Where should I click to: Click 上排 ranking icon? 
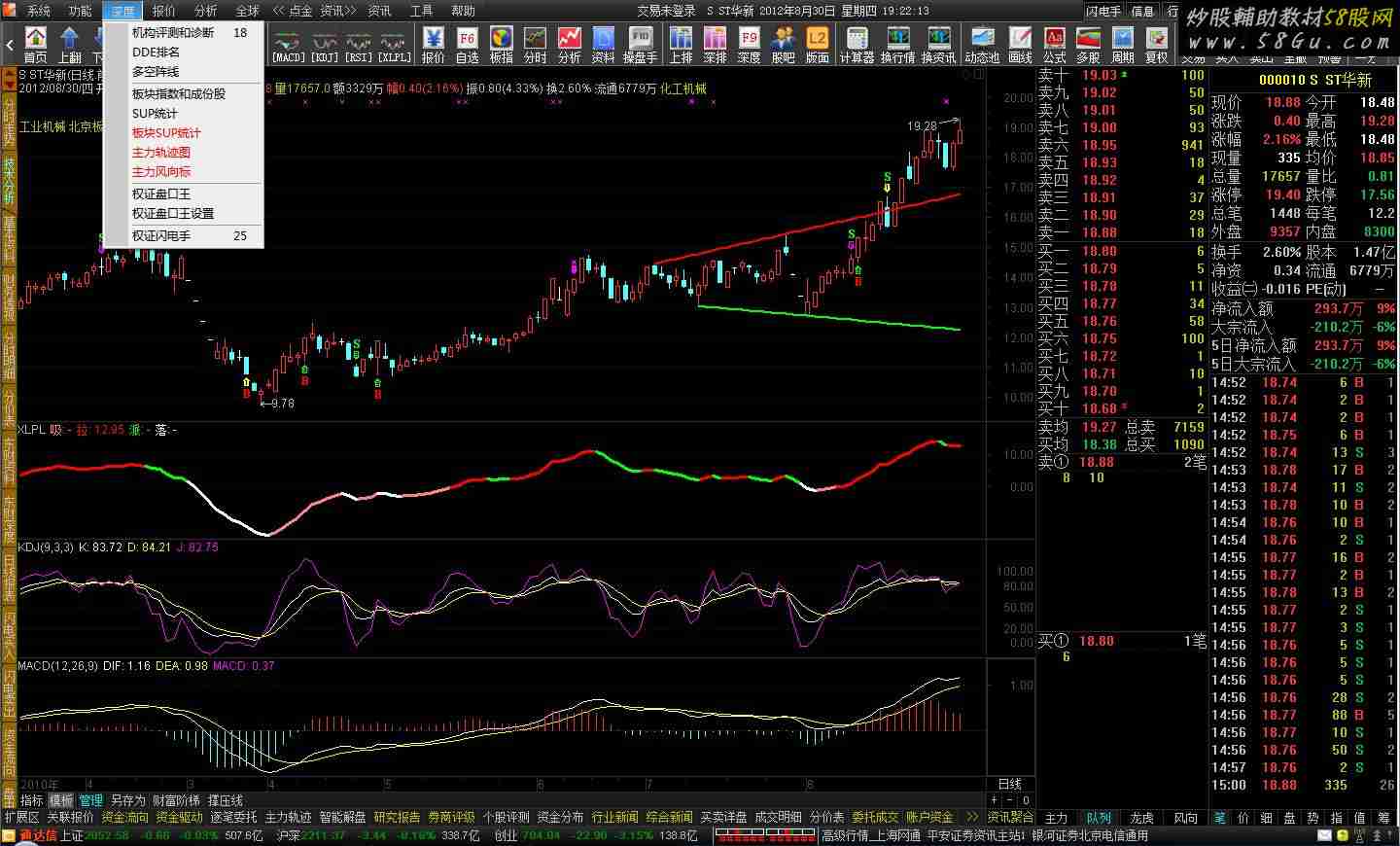pos(682,45)
